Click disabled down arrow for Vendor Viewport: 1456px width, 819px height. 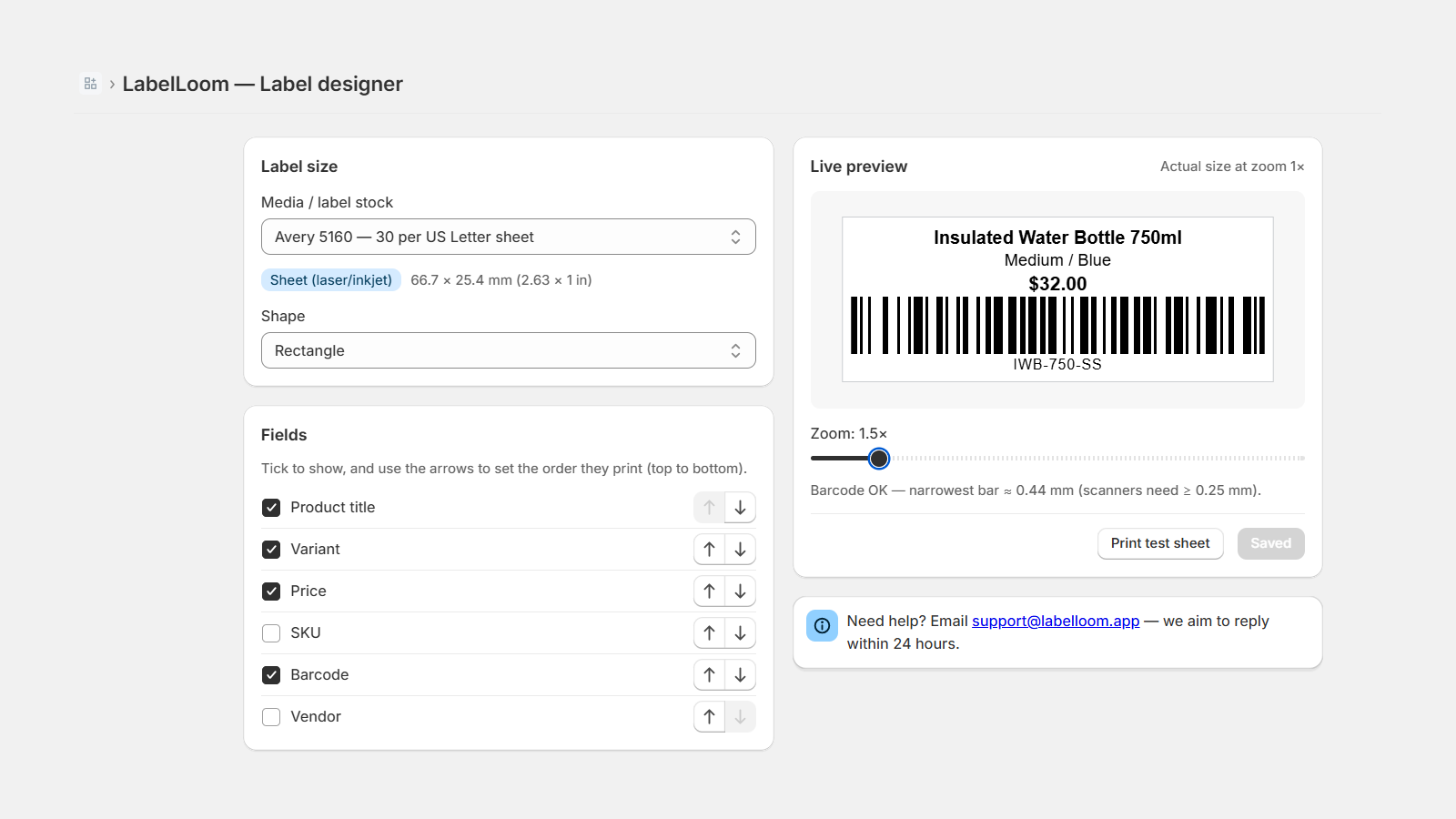click(741, 717)
